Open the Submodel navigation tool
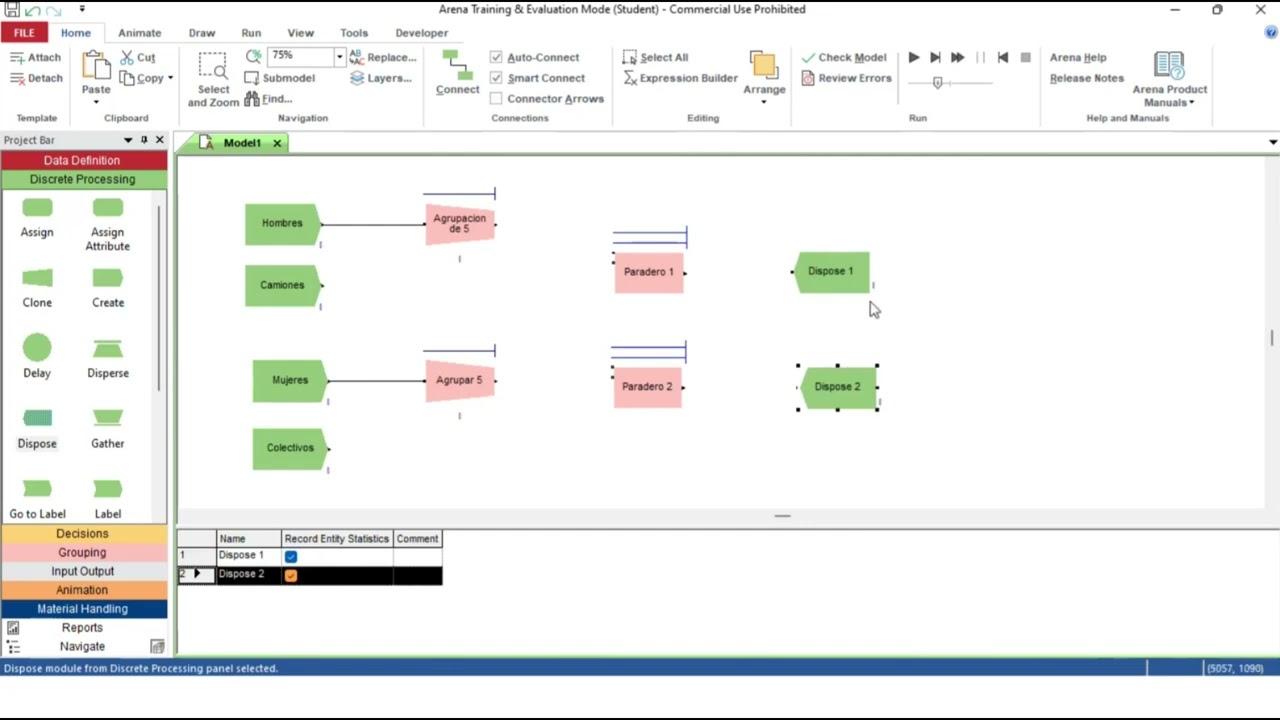1280x720 pixels. 279,78
